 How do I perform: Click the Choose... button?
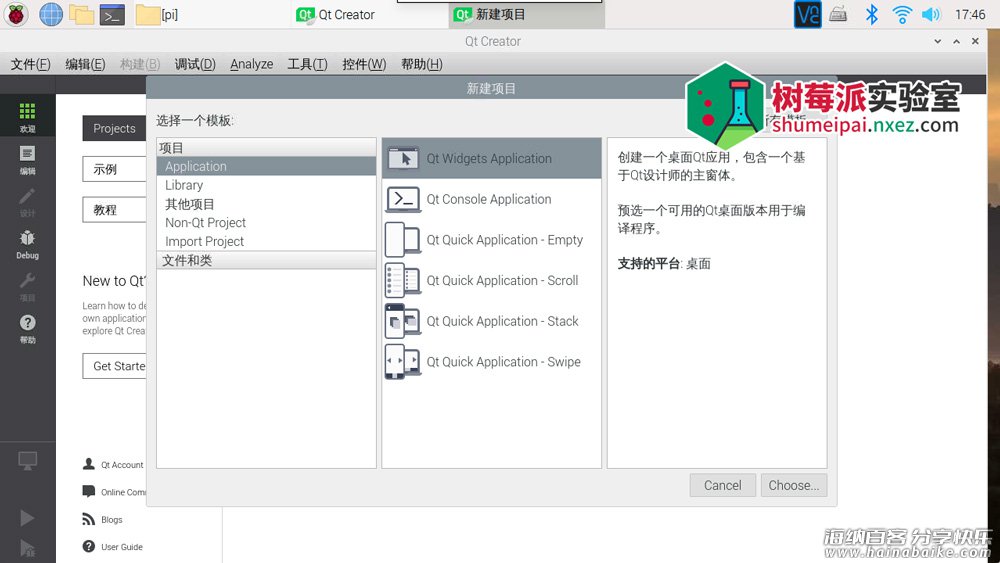click(794, 485)
